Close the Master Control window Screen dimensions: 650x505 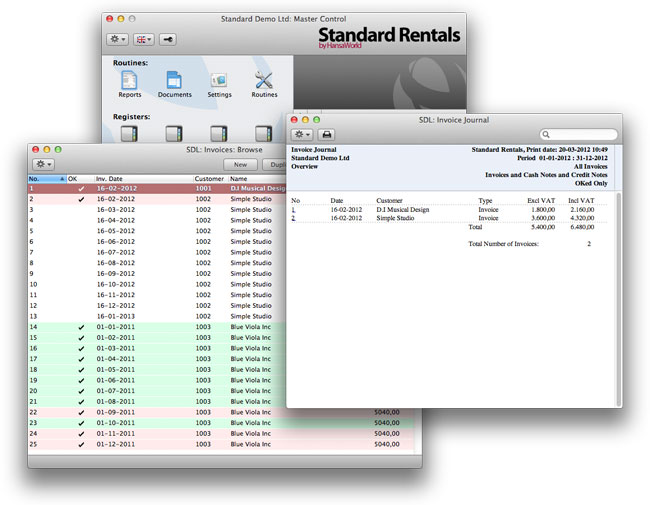point(109,19)
